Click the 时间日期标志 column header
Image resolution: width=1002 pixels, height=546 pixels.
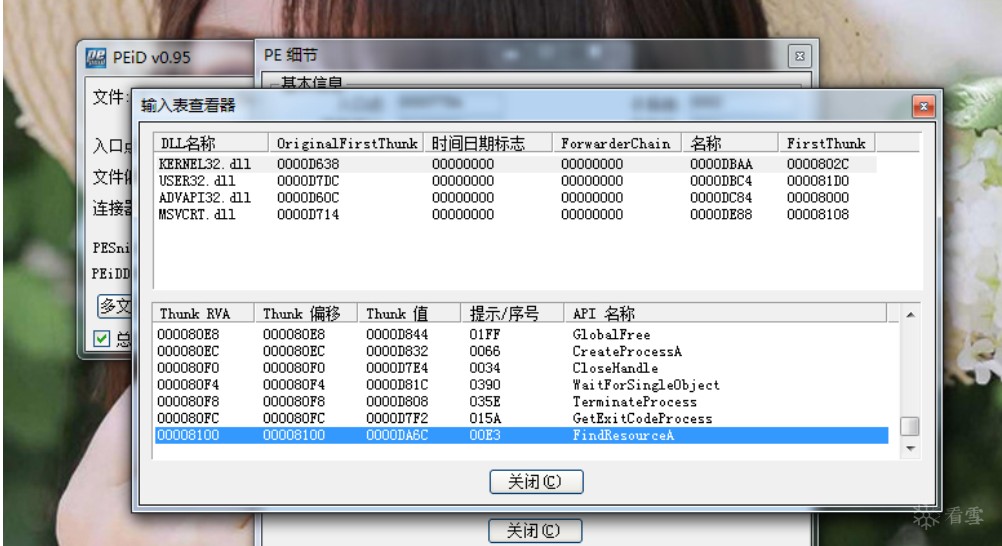pyautogui.click(x=488, y=143)
